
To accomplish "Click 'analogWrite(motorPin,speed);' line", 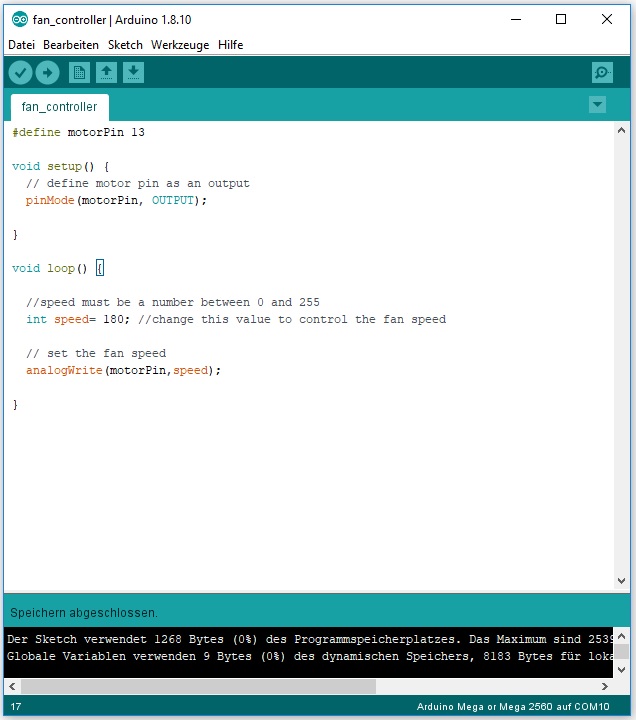I will (x=124, y=370).
